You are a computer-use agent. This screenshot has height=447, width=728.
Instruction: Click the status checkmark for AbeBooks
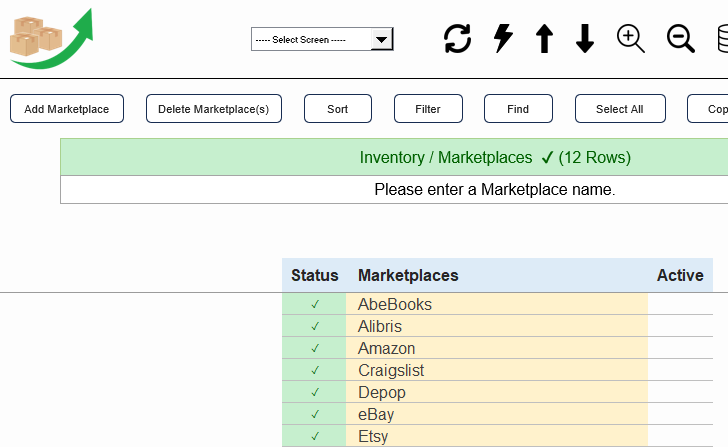(315, 304)
